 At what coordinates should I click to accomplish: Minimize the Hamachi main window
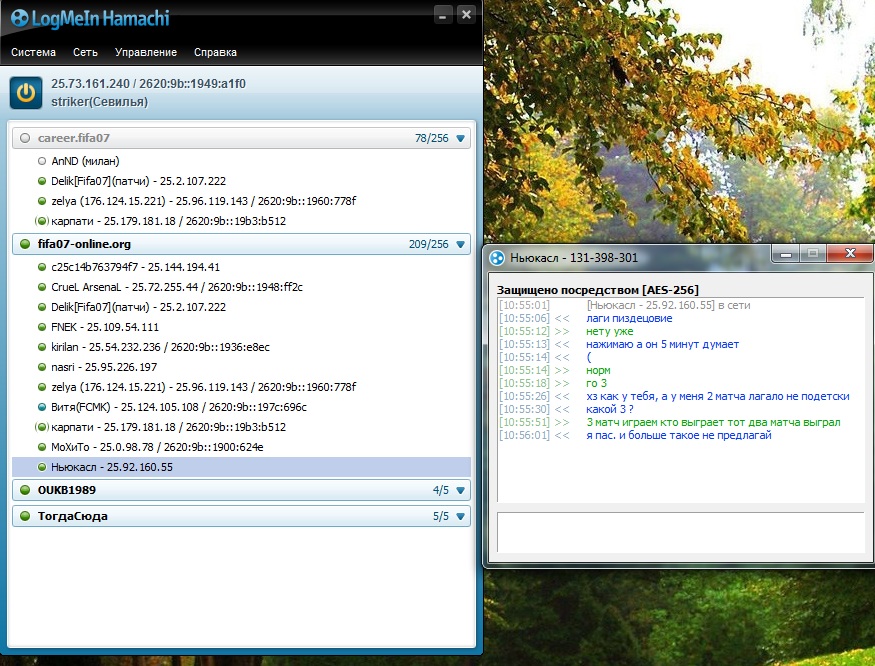pos(443,15)
